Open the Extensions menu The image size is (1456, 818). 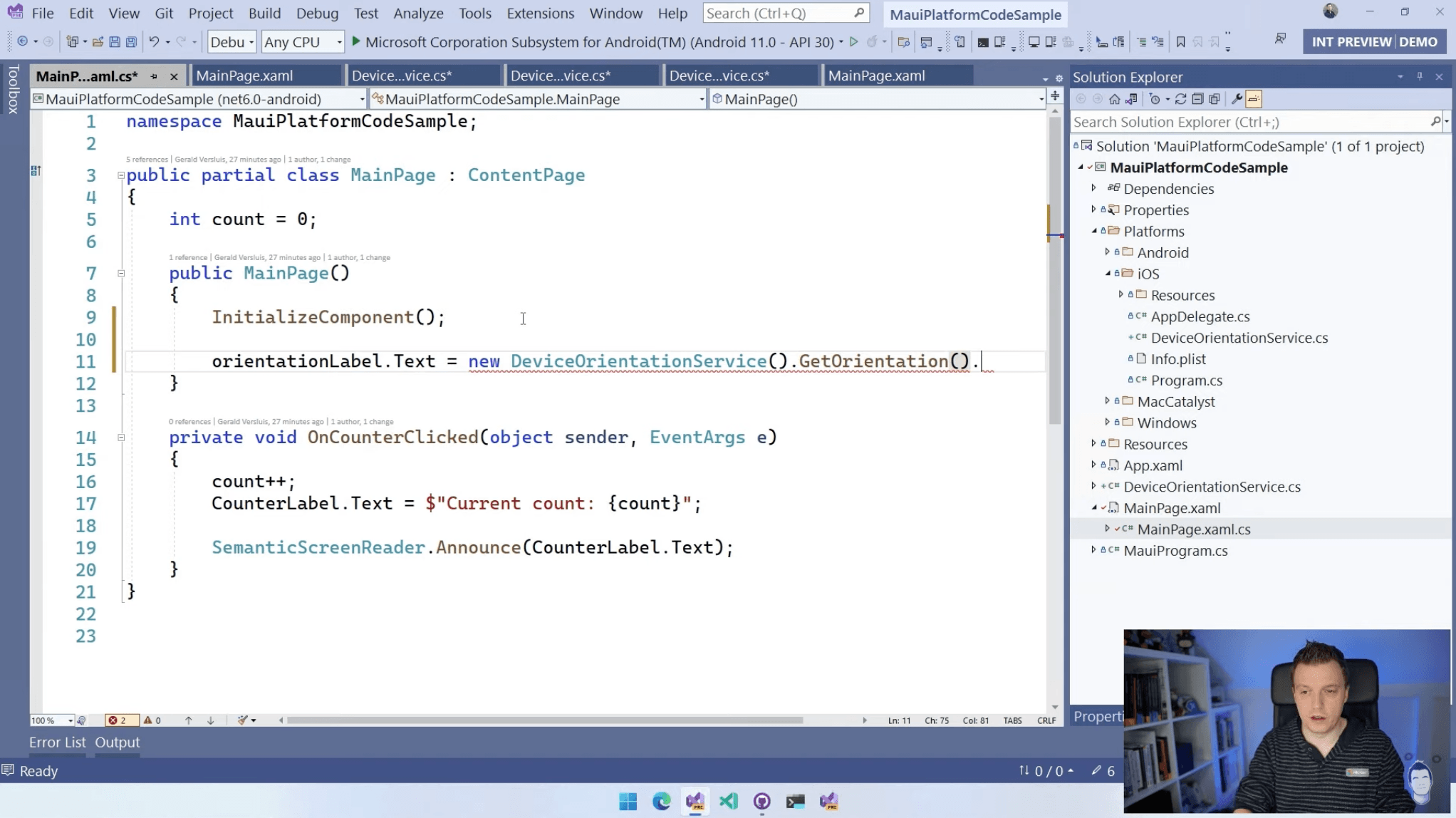(540, 13)
